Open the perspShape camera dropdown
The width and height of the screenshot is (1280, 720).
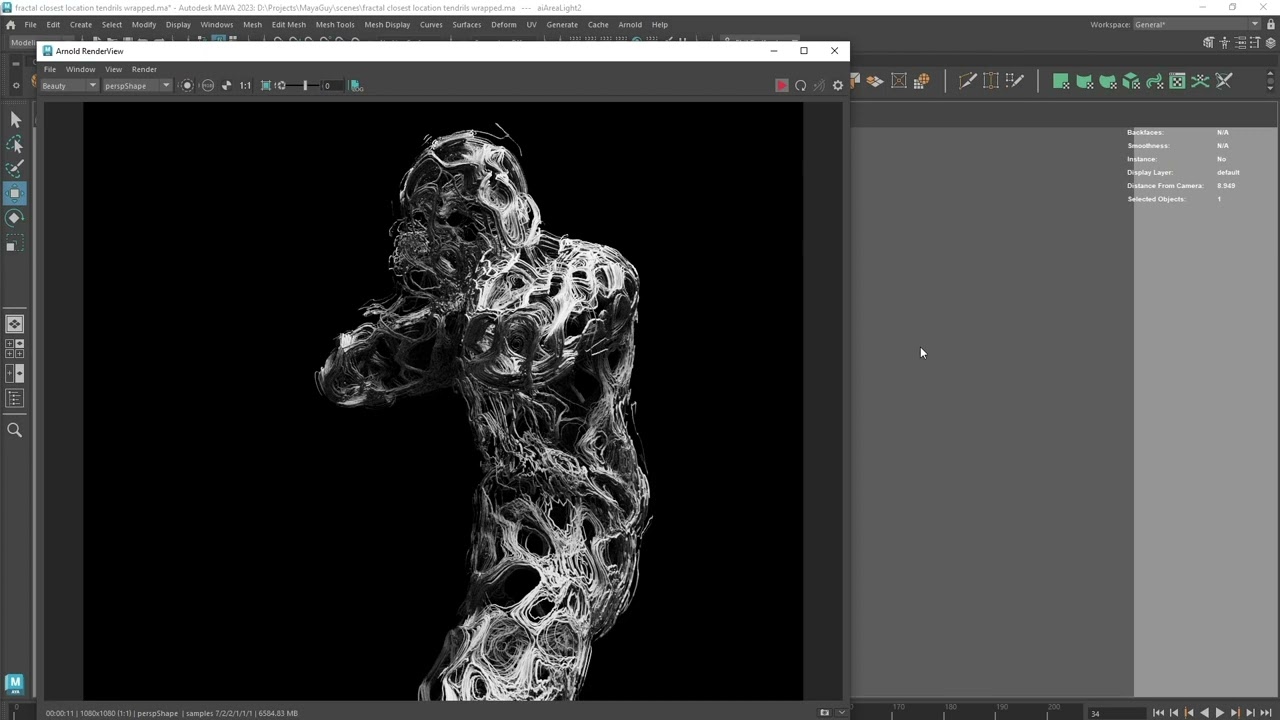point(137,86)
